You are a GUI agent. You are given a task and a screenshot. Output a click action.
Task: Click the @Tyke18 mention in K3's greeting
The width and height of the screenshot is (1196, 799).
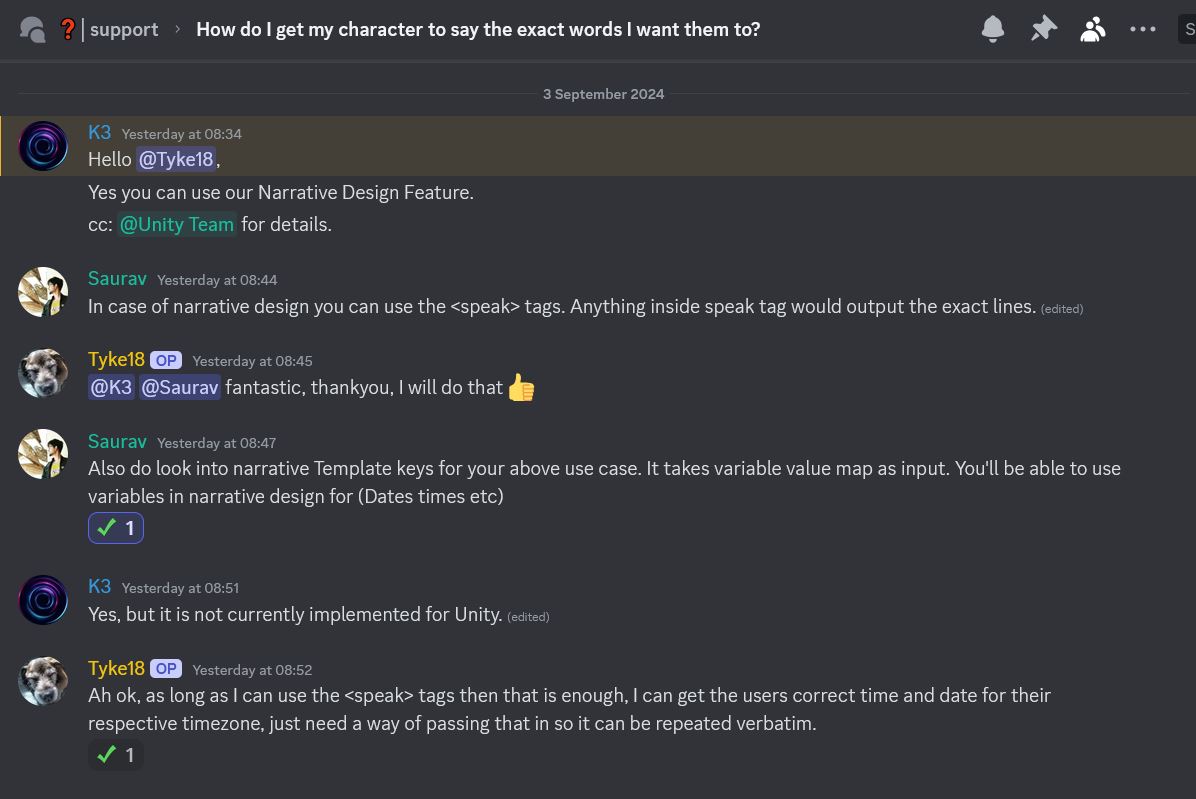[x=176, y=160]
